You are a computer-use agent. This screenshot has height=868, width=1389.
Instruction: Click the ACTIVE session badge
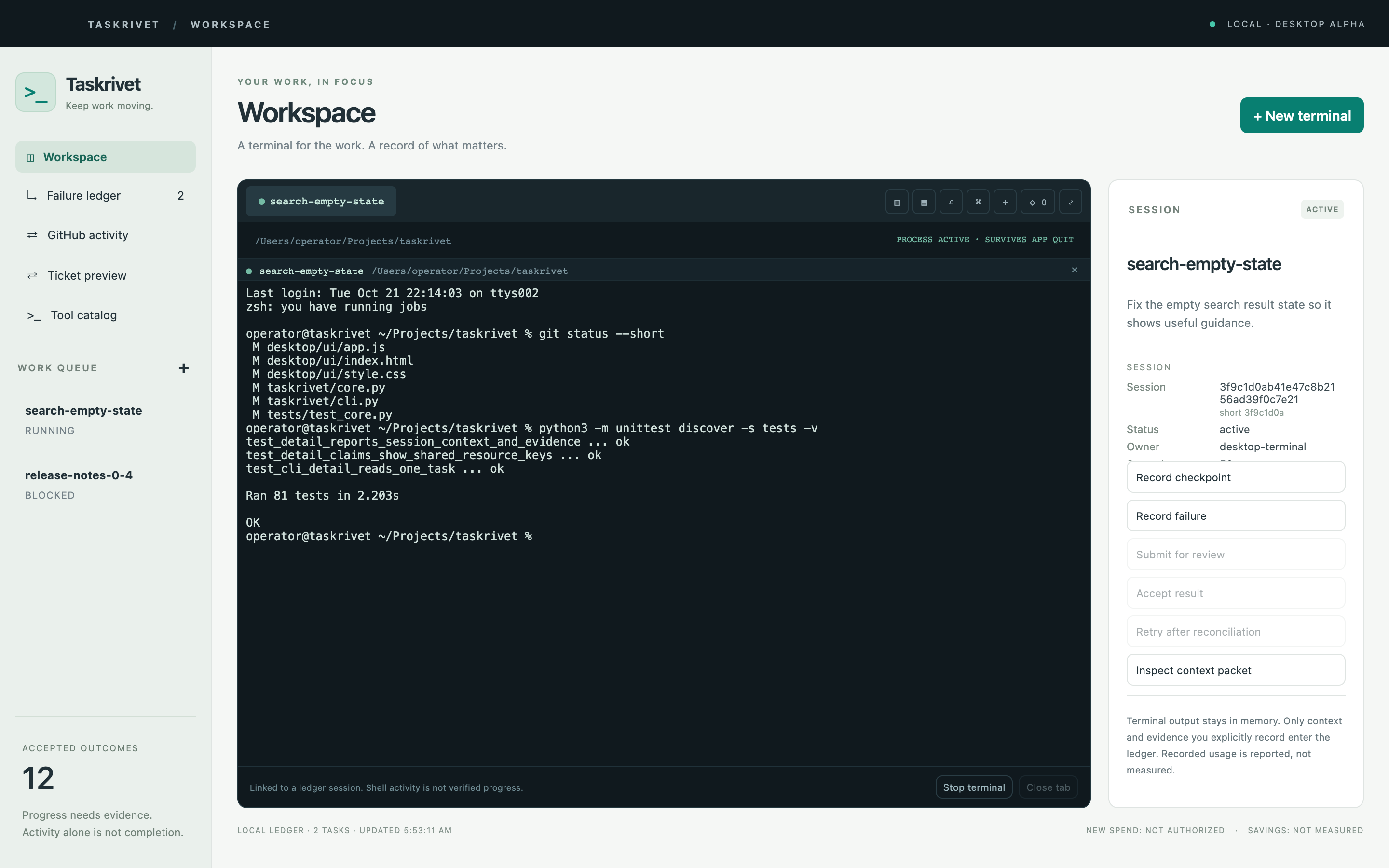[1322, 210]
